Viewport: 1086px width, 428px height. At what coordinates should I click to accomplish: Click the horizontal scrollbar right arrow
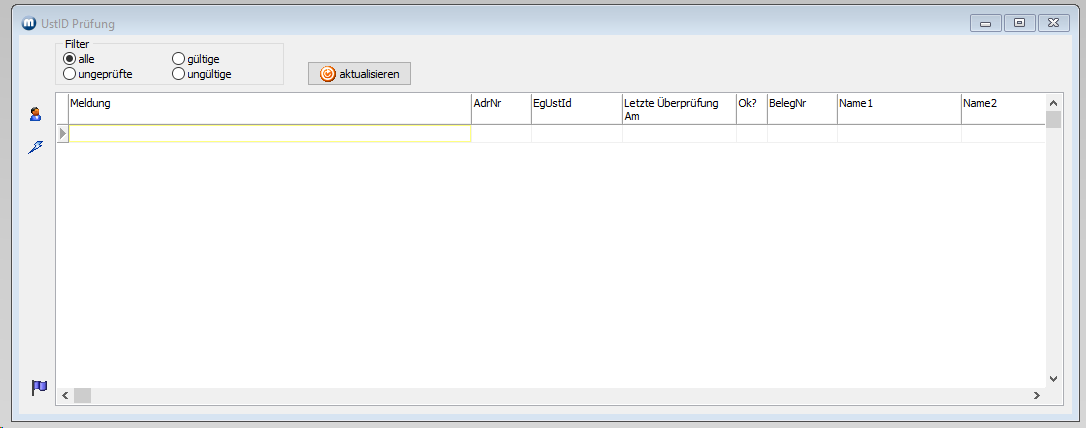pos(1037,396)
